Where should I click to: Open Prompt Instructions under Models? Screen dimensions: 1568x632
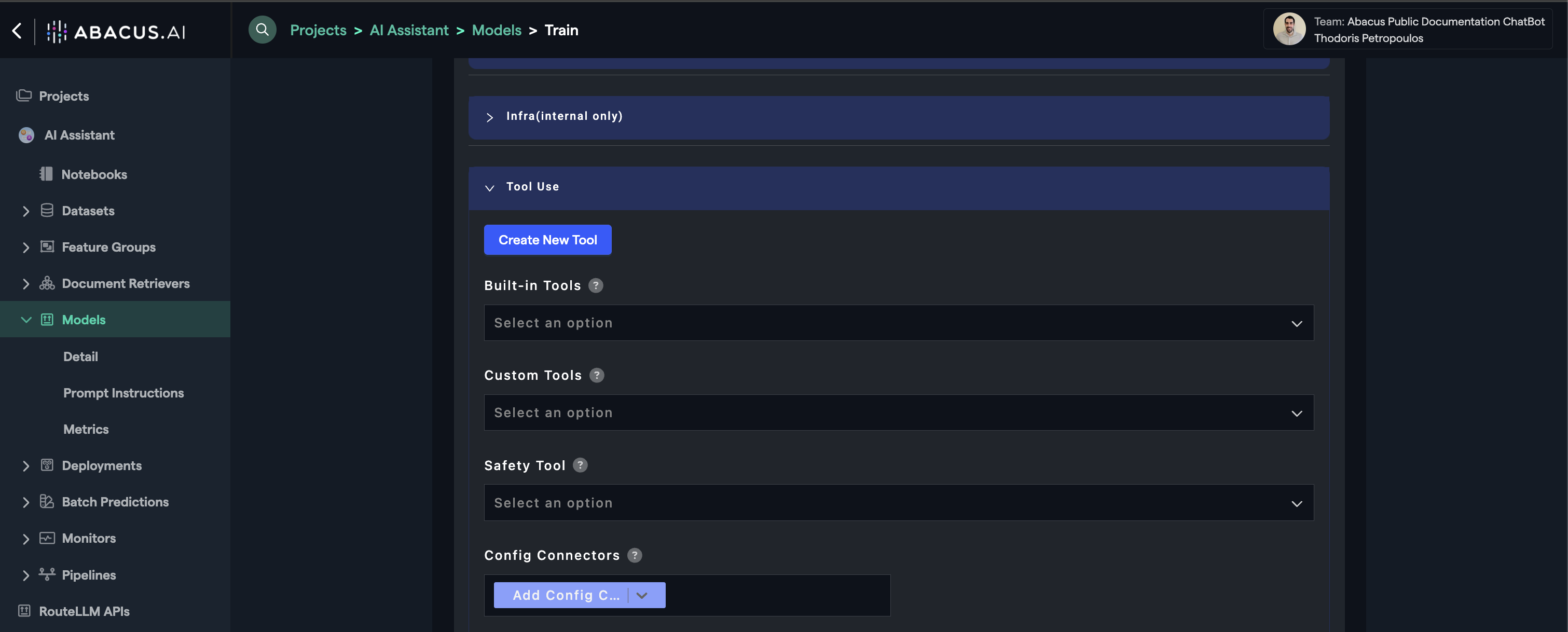[x=123, y=393]
